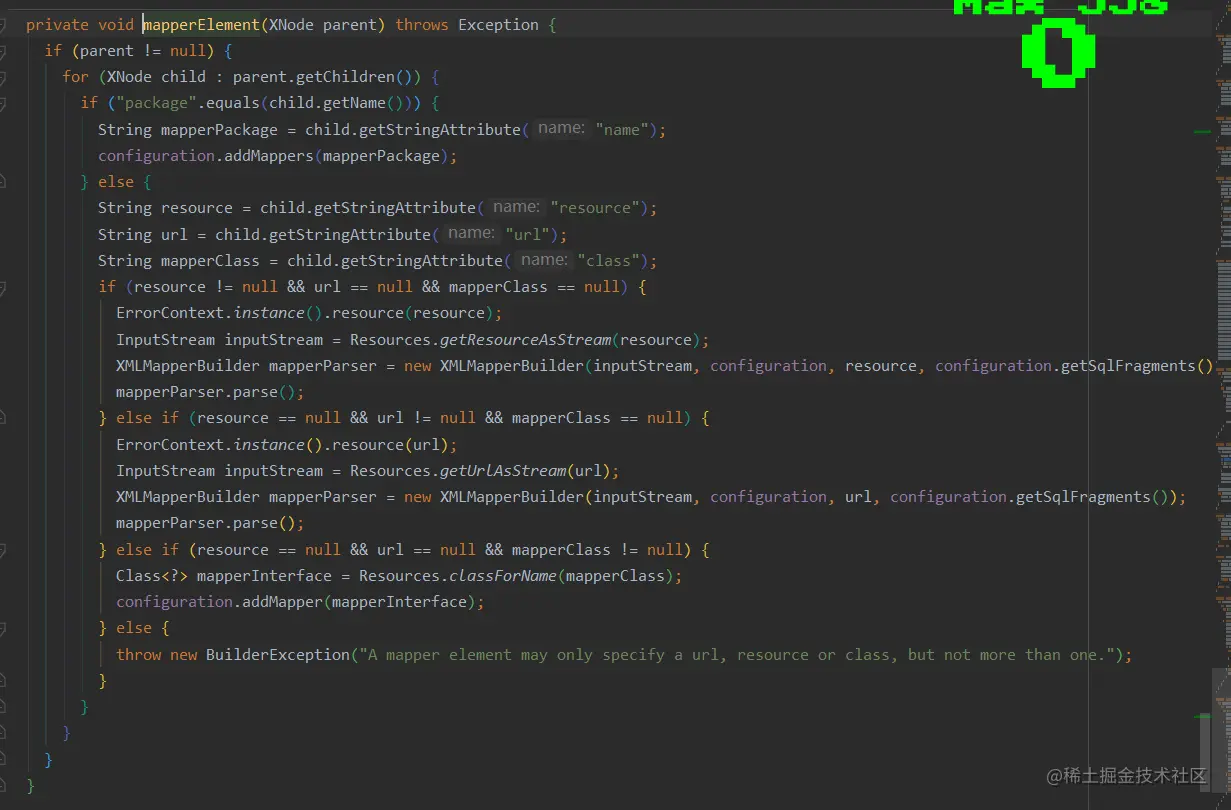Click the "throw new" keywords
The height and width of the screenshot is (810, 1231).
pyautogui.click(x=156, y=655)
